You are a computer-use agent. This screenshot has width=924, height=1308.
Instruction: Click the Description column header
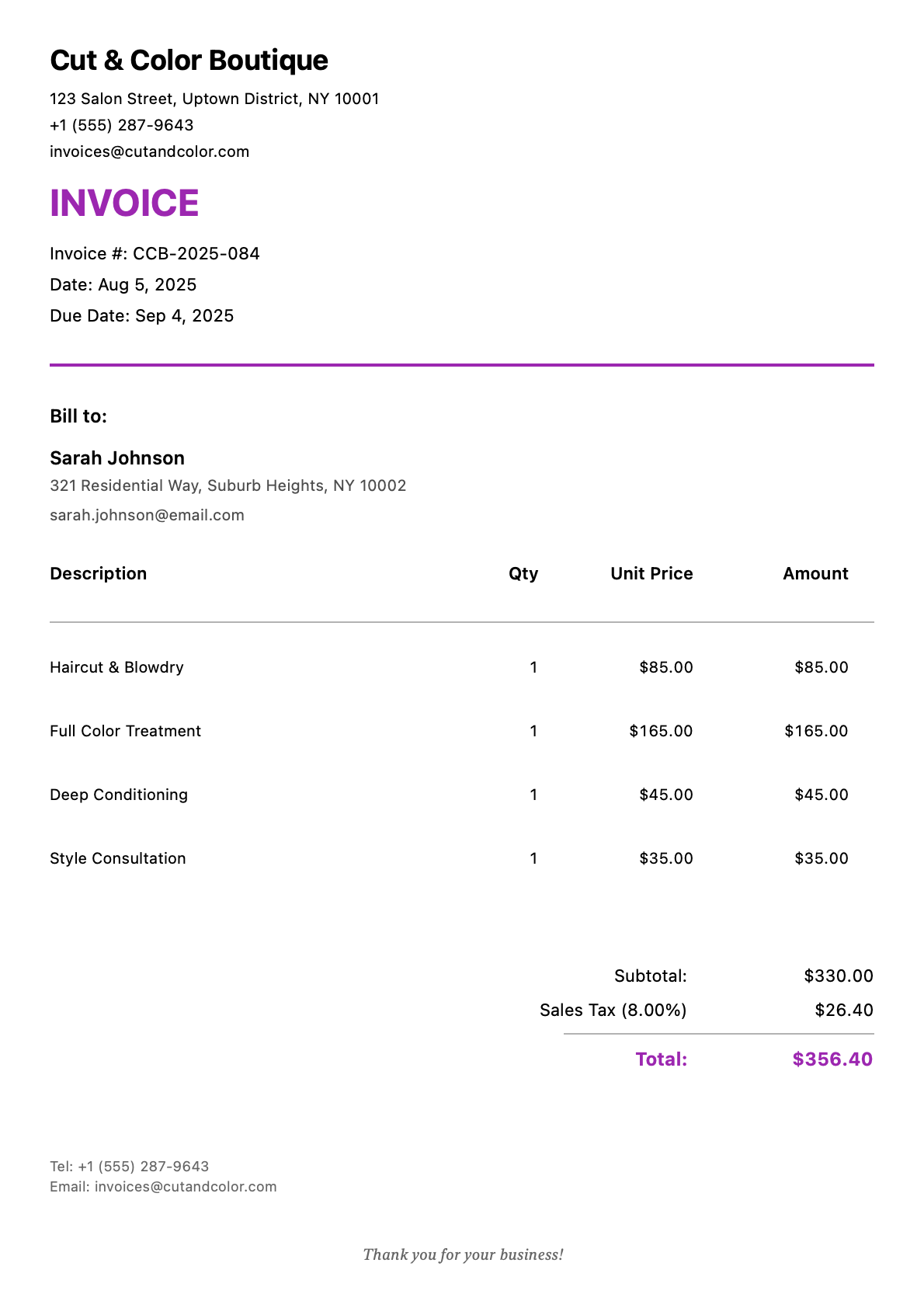99,573
